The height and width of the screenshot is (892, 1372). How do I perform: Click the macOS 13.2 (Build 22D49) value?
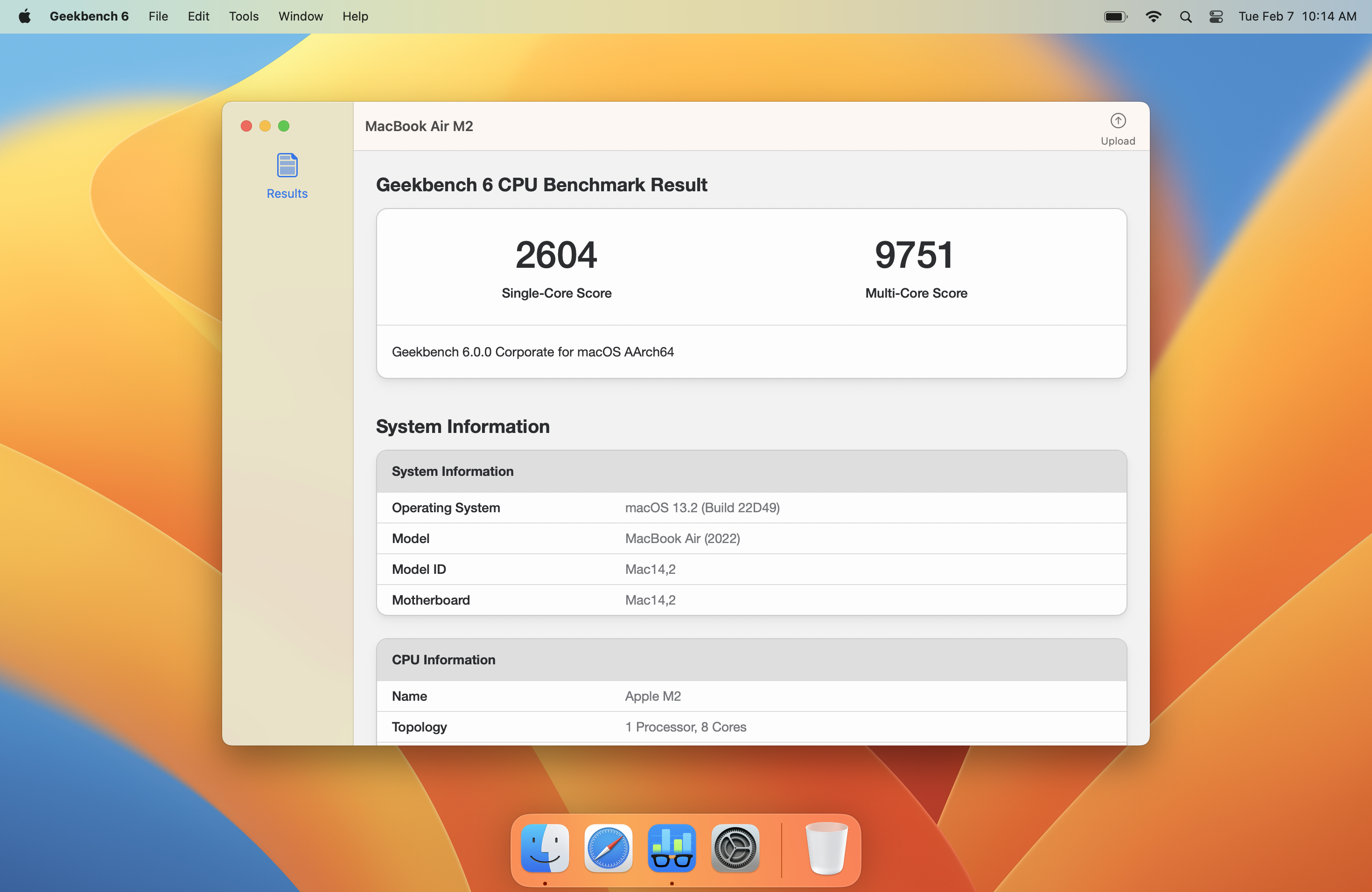tap(702, 507)
